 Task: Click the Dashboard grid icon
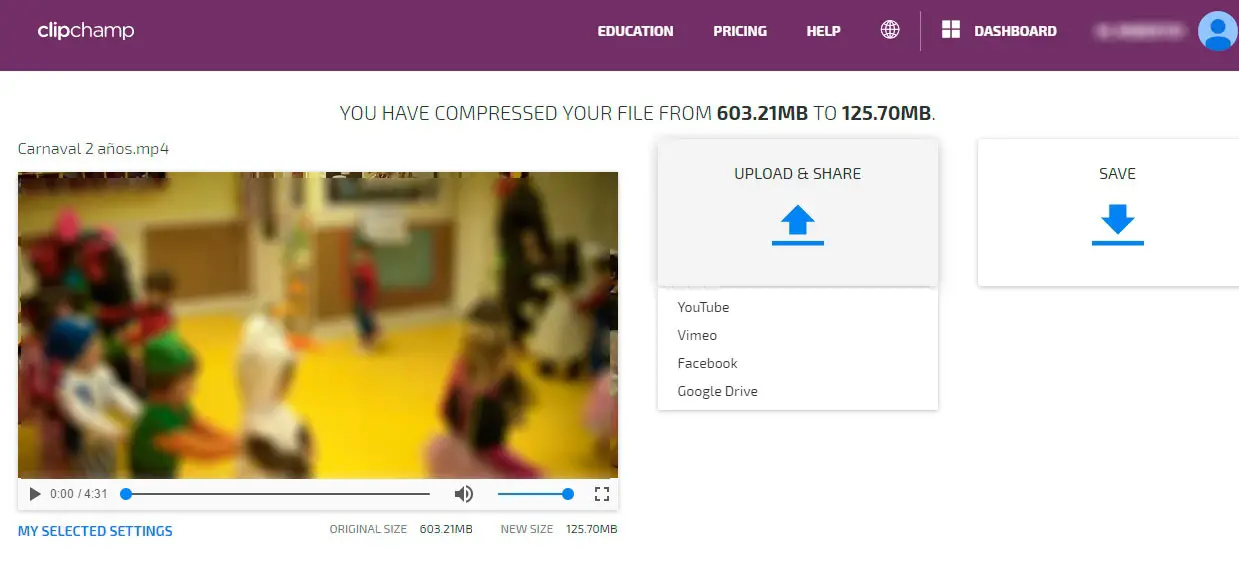pos(951,30)
